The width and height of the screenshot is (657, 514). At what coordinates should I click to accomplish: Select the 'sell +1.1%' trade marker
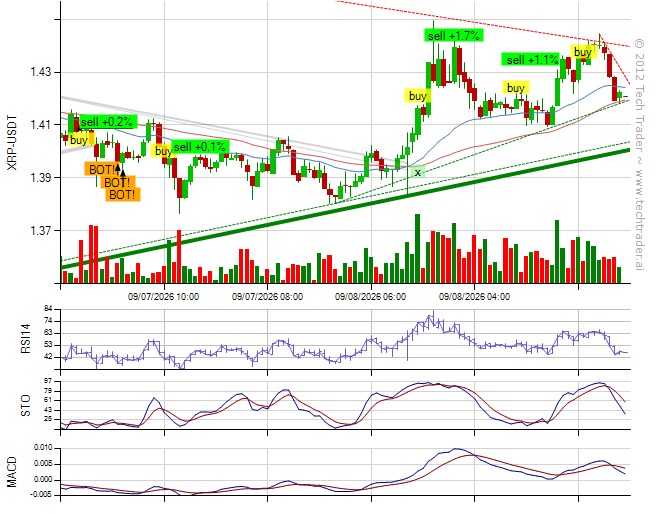pos(531,59)
